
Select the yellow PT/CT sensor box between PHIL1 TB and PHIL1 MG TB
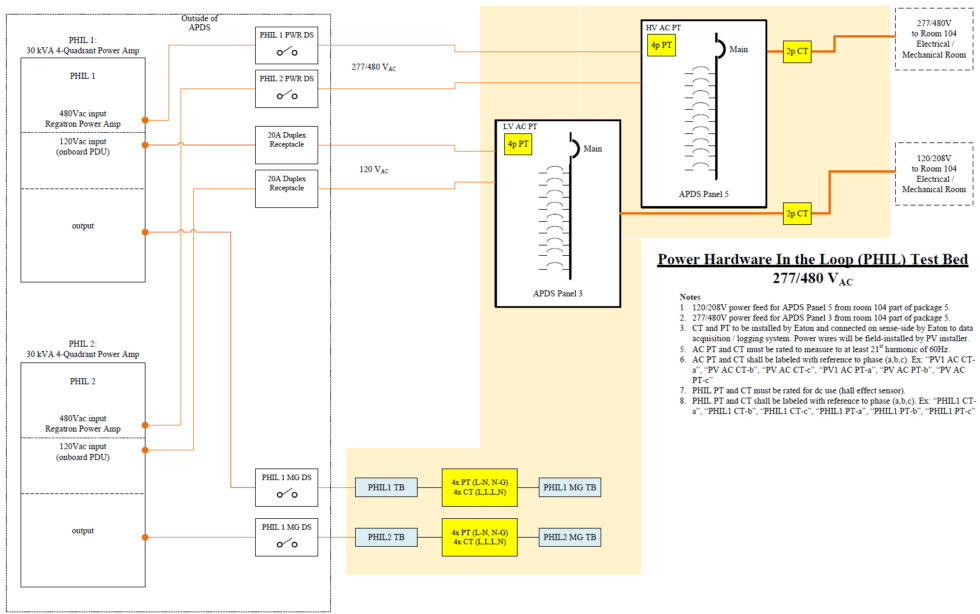[x=479, y=487]
